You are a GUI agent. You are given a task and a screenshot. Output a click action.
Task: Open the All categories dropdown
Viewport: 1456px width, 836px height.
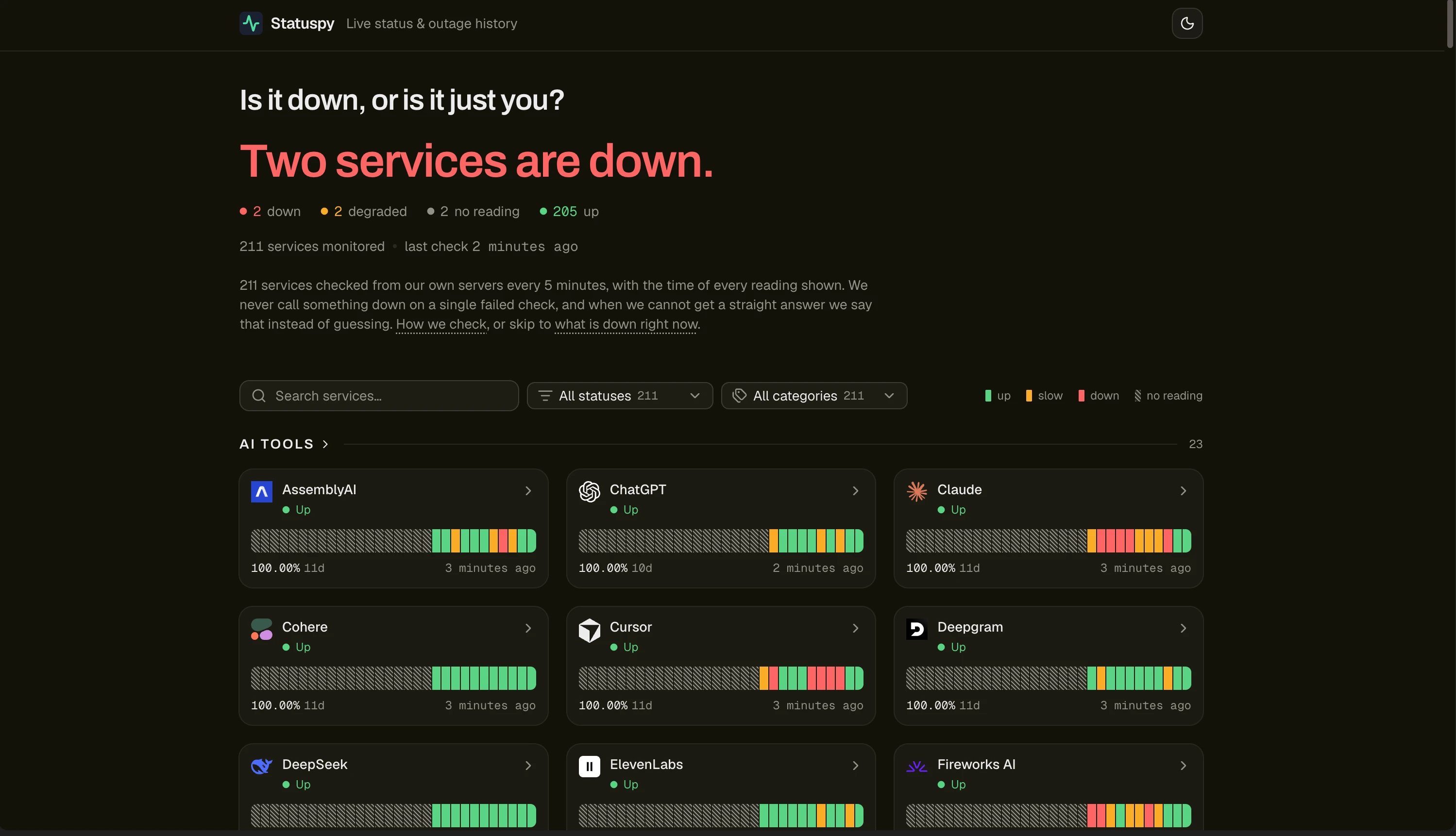(814, 396)
